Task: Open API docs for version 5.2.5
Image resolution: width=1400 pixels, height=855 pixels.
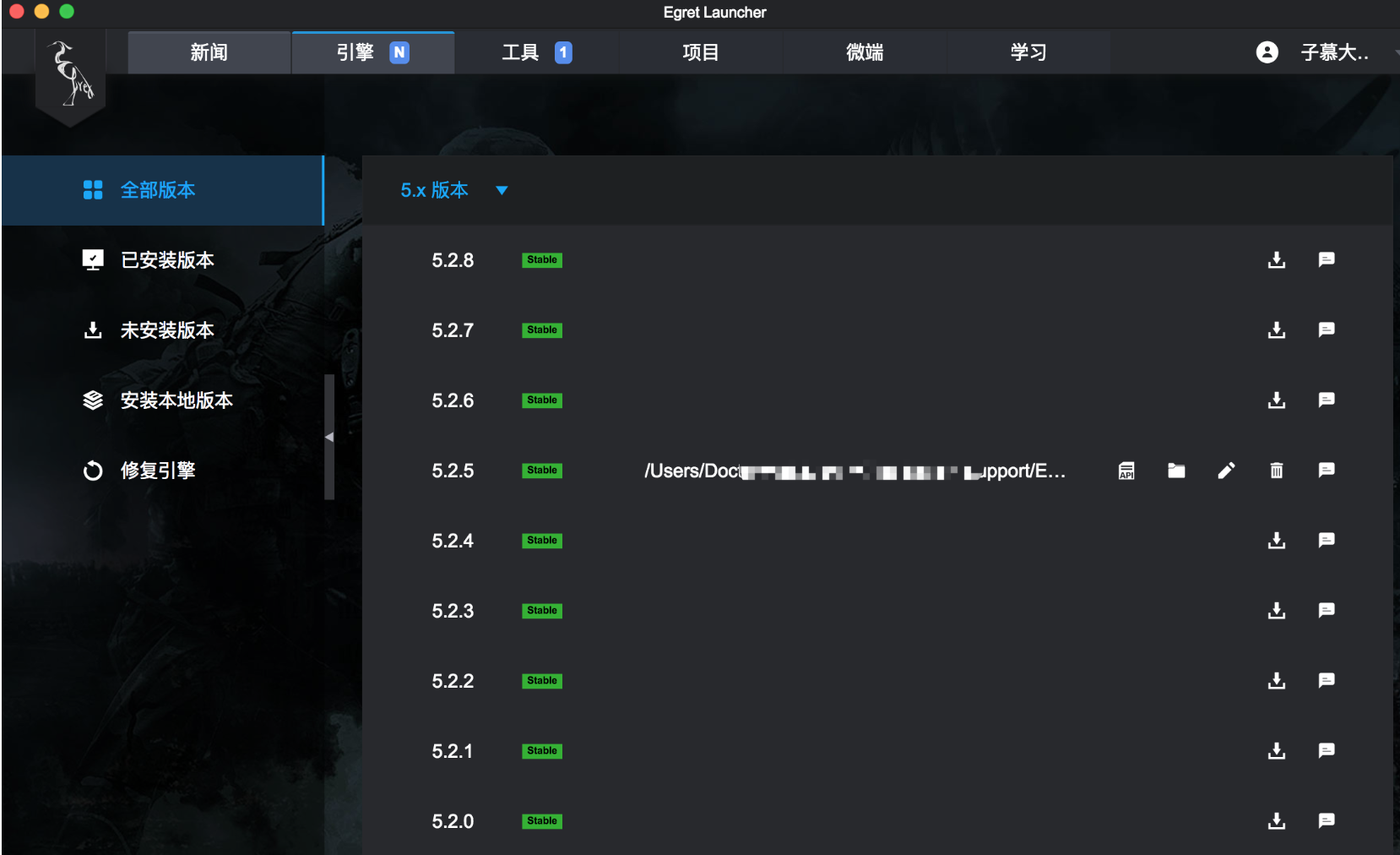Action: [x=1126, y=471]
